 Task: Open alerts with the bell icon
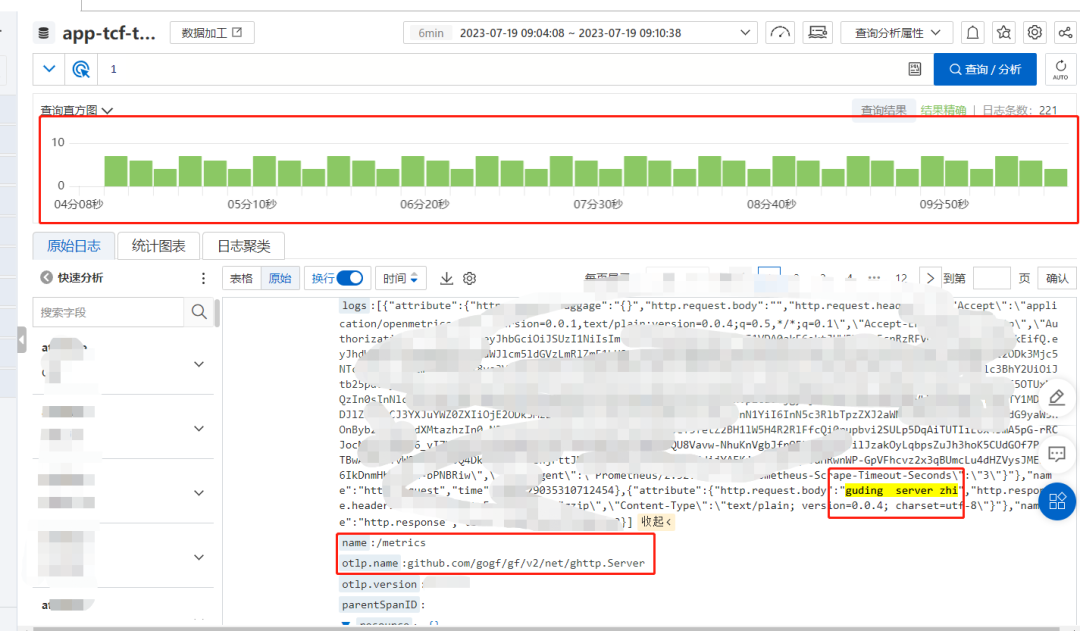pyautogui.click(x=973, y=32)
